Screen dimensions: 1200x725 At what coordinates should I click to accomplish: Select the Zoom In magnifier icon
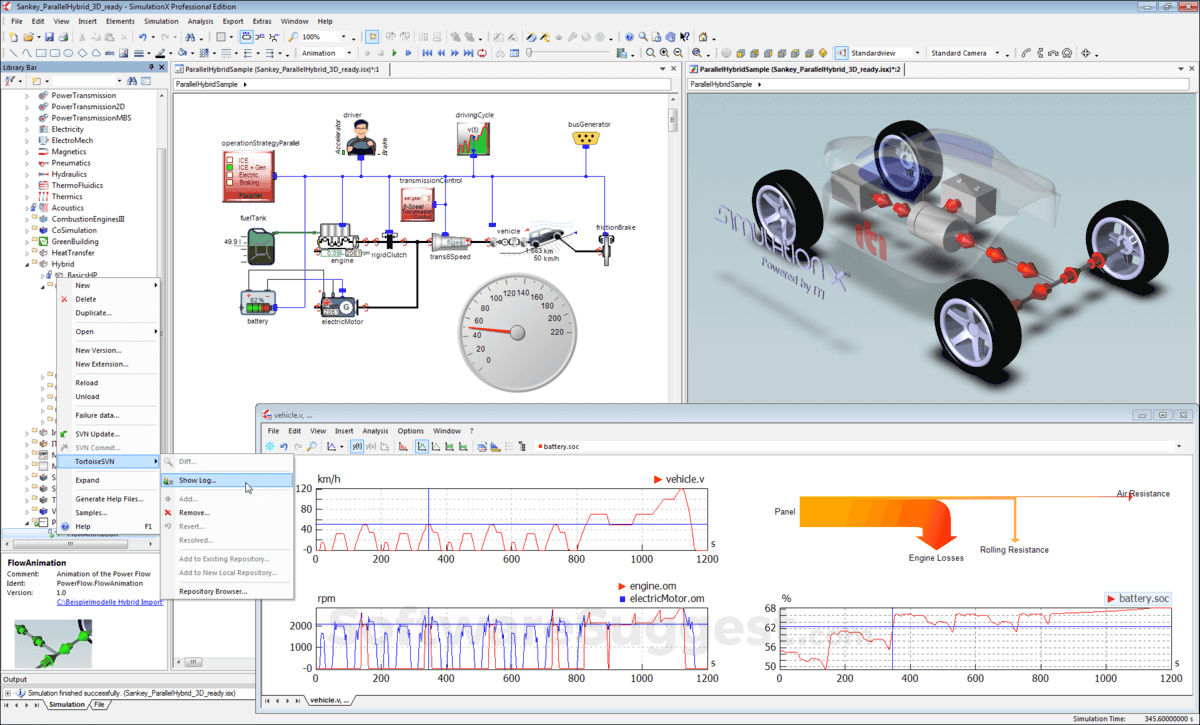664,51
